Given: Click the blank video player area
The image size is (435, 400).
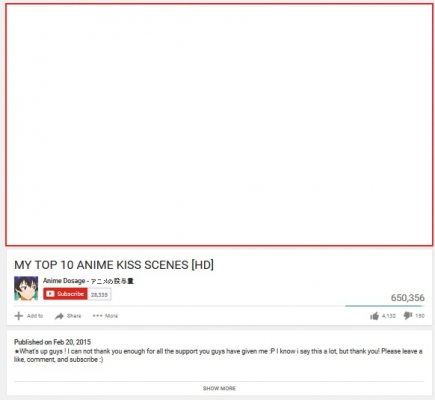Looking at the screenshot, I should click(219, 125).
